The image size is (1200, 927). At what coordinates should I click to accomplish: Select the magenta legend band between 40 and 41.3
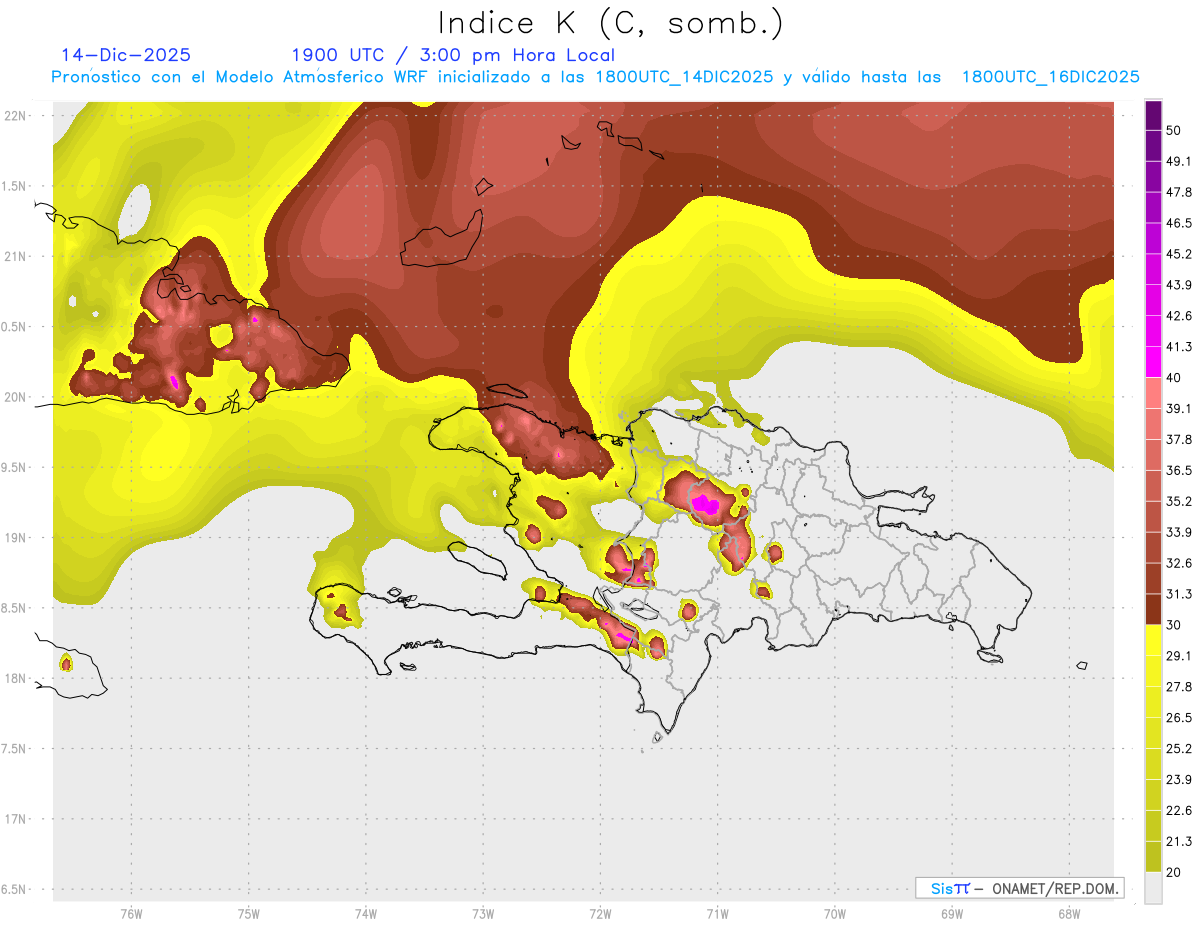tap(1153, 362)
